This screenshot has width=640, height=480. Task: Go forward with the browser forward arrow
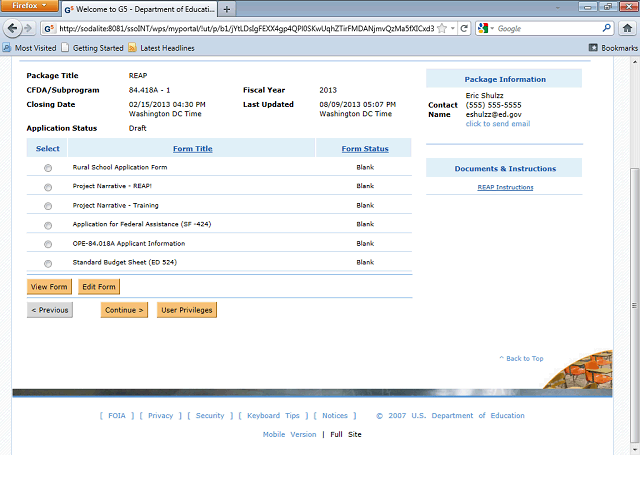pos(28,28)
